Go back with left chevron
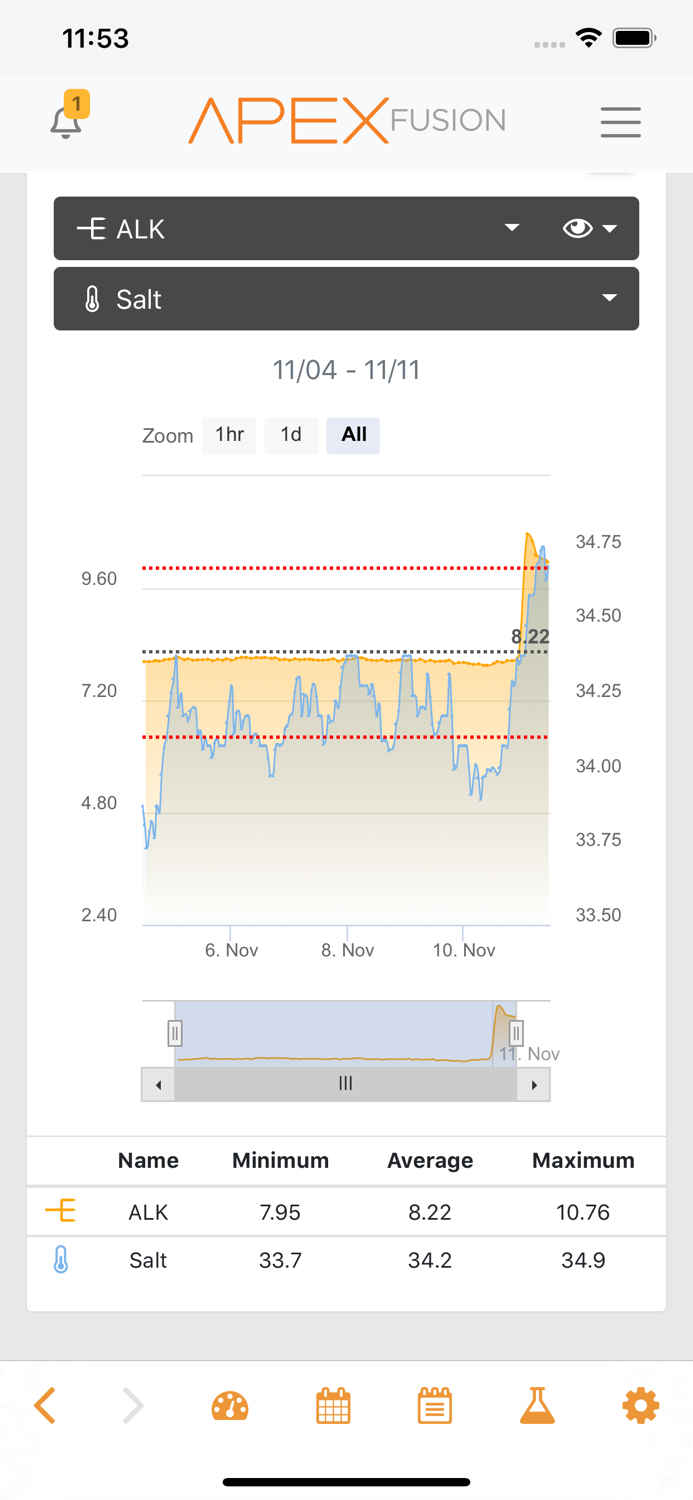This screenshot has height=1500, width=693. click(45, 1406)
